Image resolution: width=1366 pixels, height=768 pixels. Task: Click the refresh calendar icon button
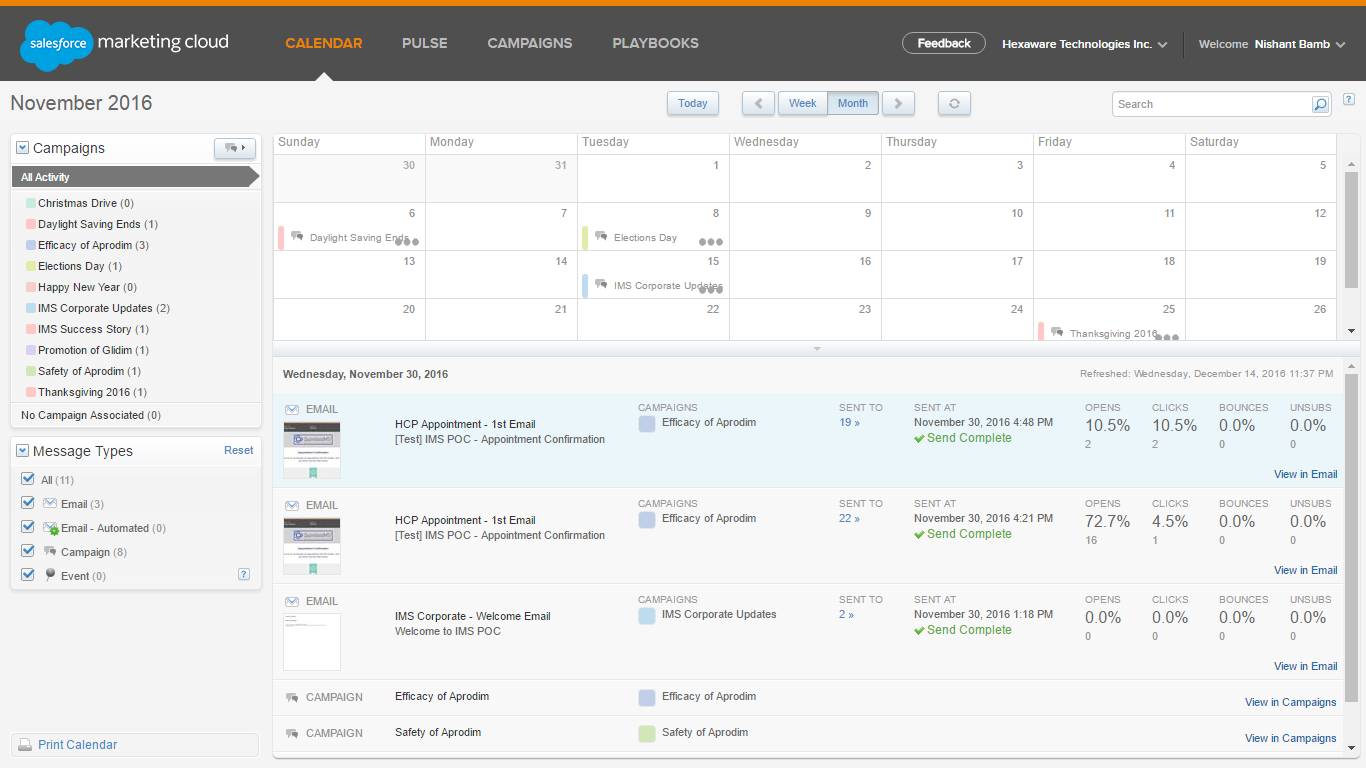point(954,103)
